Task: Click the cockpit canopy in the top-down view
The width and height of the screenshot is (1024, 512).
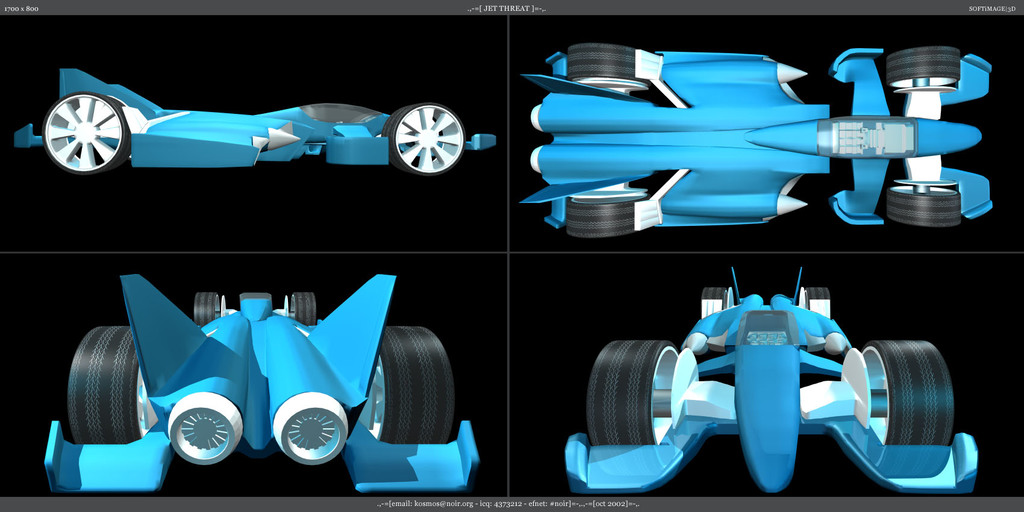Action: 866,136
